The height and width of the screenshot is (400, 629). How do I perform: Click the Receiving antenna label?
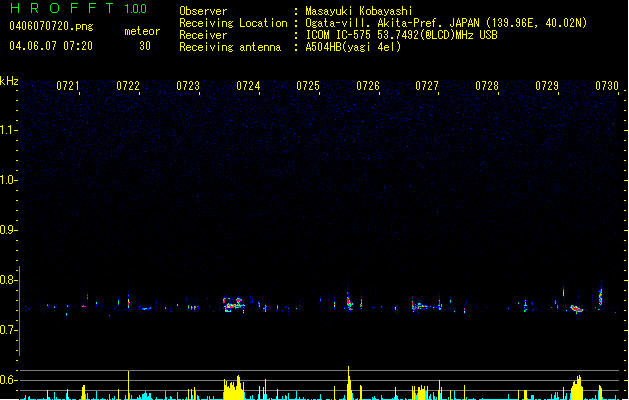point(230,47)
